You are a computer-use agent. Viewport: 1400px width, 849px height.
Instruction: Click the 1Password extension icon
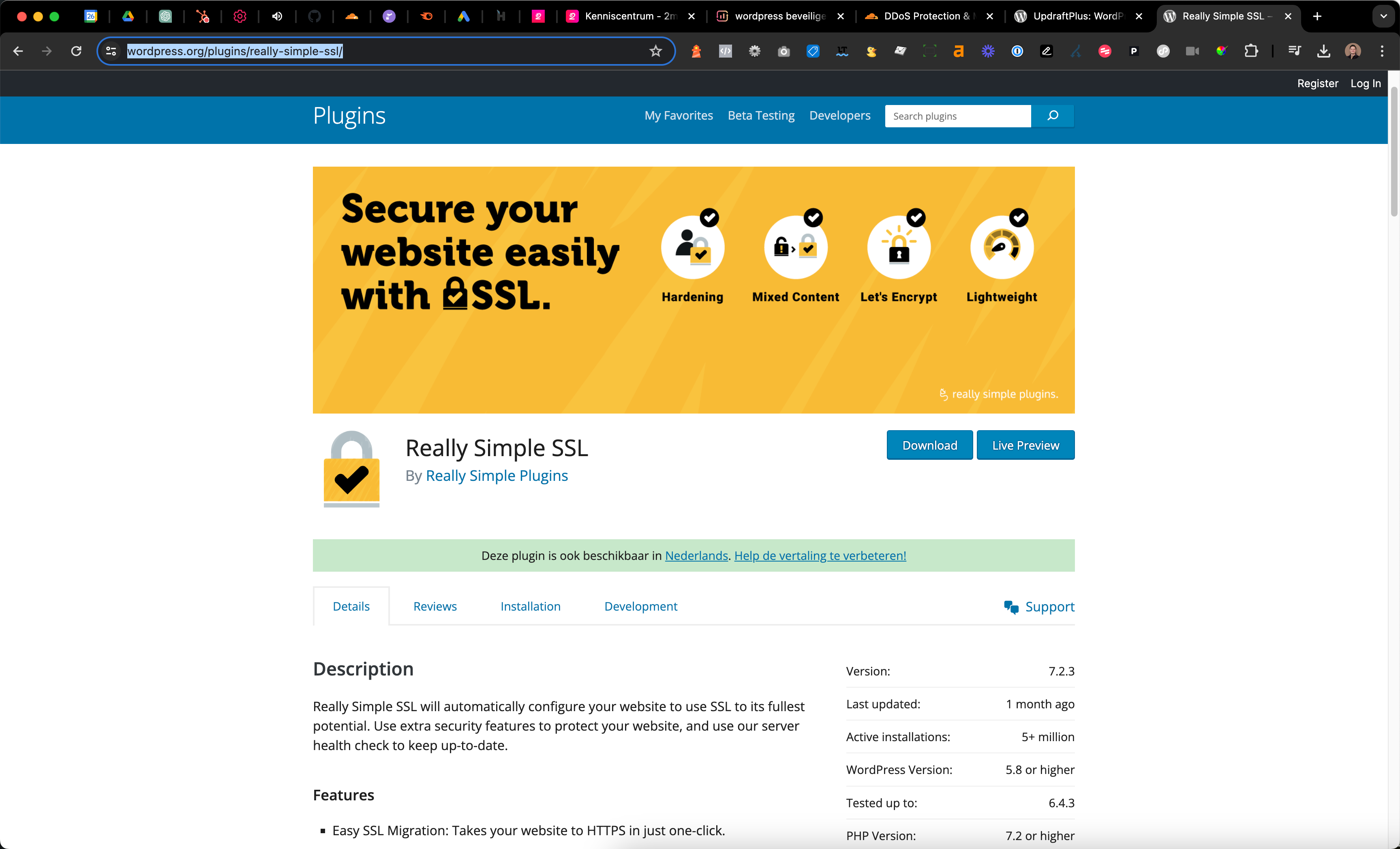click(x=1017, y=51)
